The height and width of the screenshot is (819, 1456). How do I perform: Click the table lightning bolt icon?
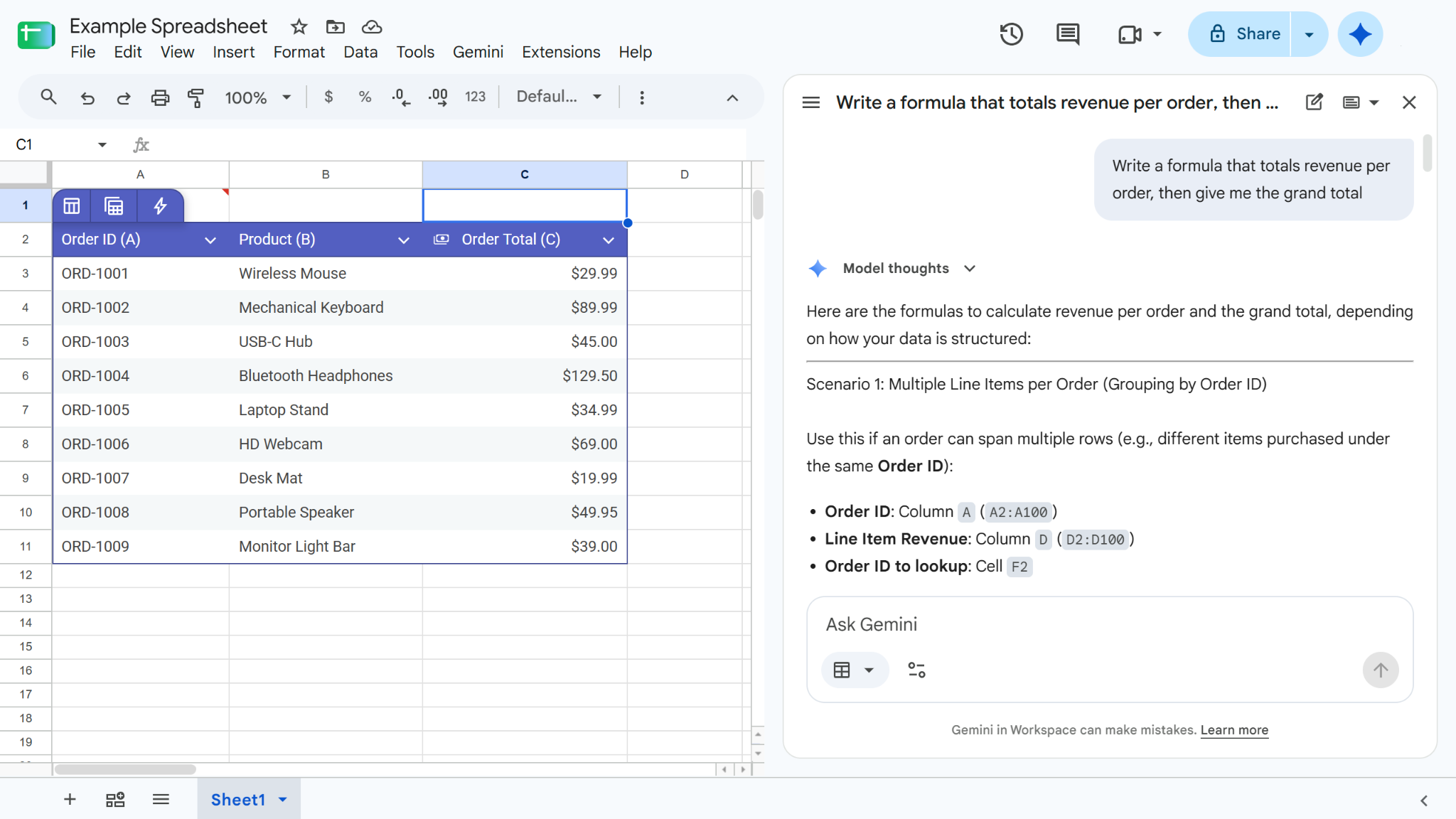coord(160,206)
